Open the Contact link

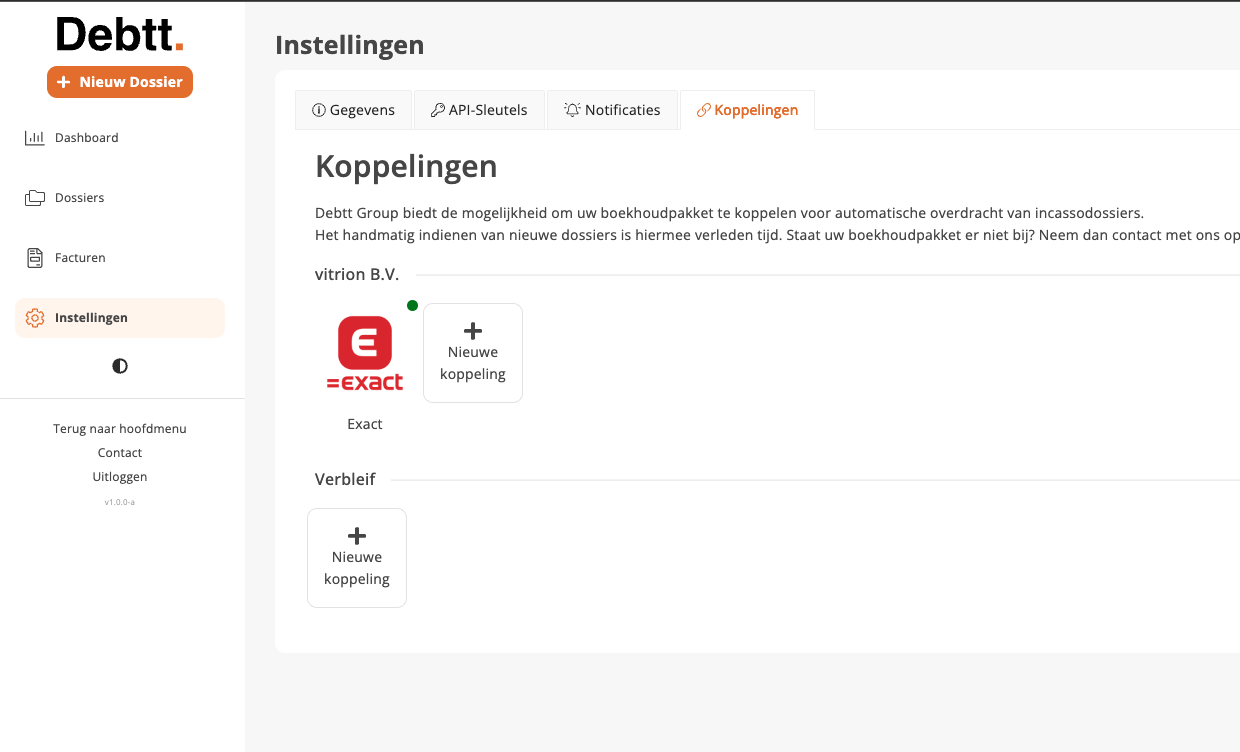pos(120,453)
